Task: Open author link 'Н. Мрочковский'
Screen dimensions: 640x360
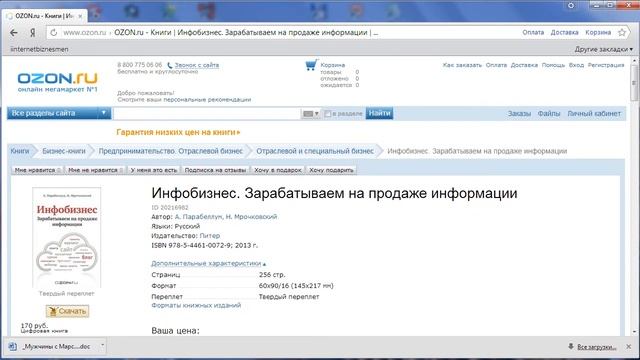Action: [251, 217]
